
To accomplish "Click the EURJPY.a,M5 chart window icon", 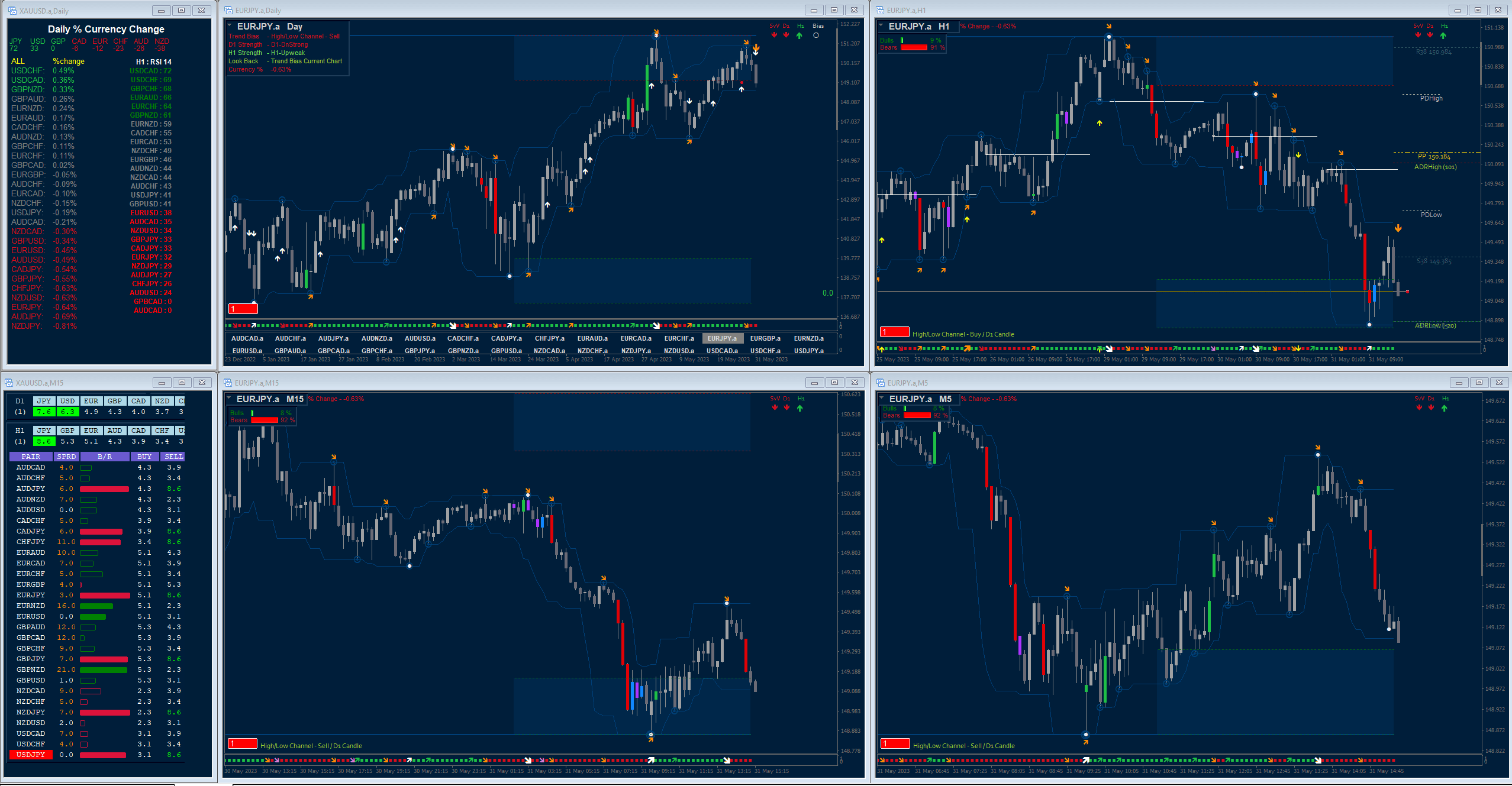I will coord(880,383).
